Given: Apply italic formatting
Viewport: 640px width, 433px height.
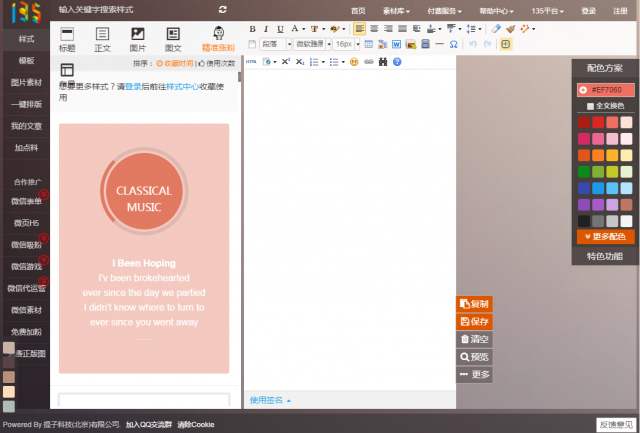Looking at the screenshot, I should coord(266,28).
